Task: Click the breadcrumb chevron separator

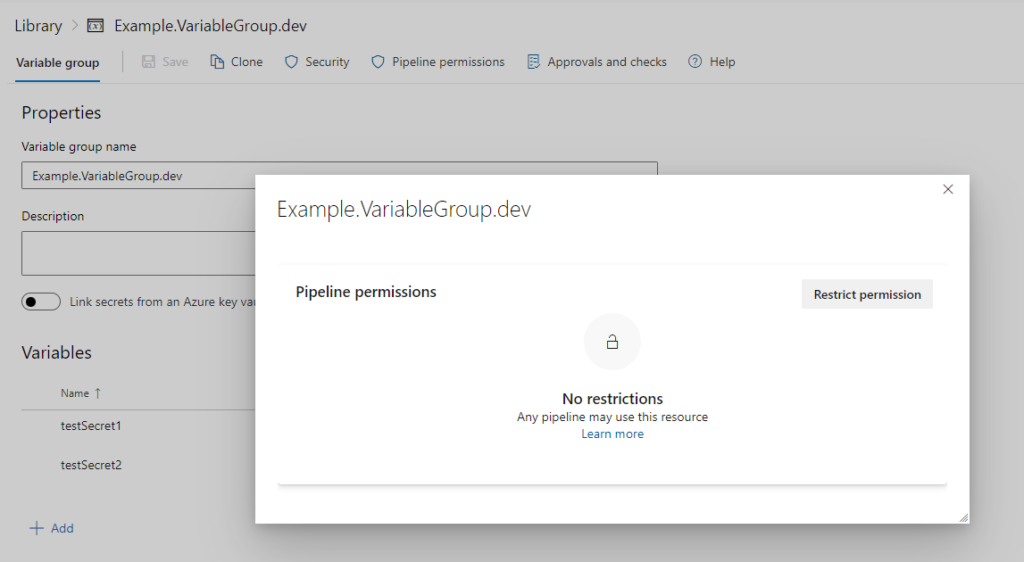Action: point(74,25)
